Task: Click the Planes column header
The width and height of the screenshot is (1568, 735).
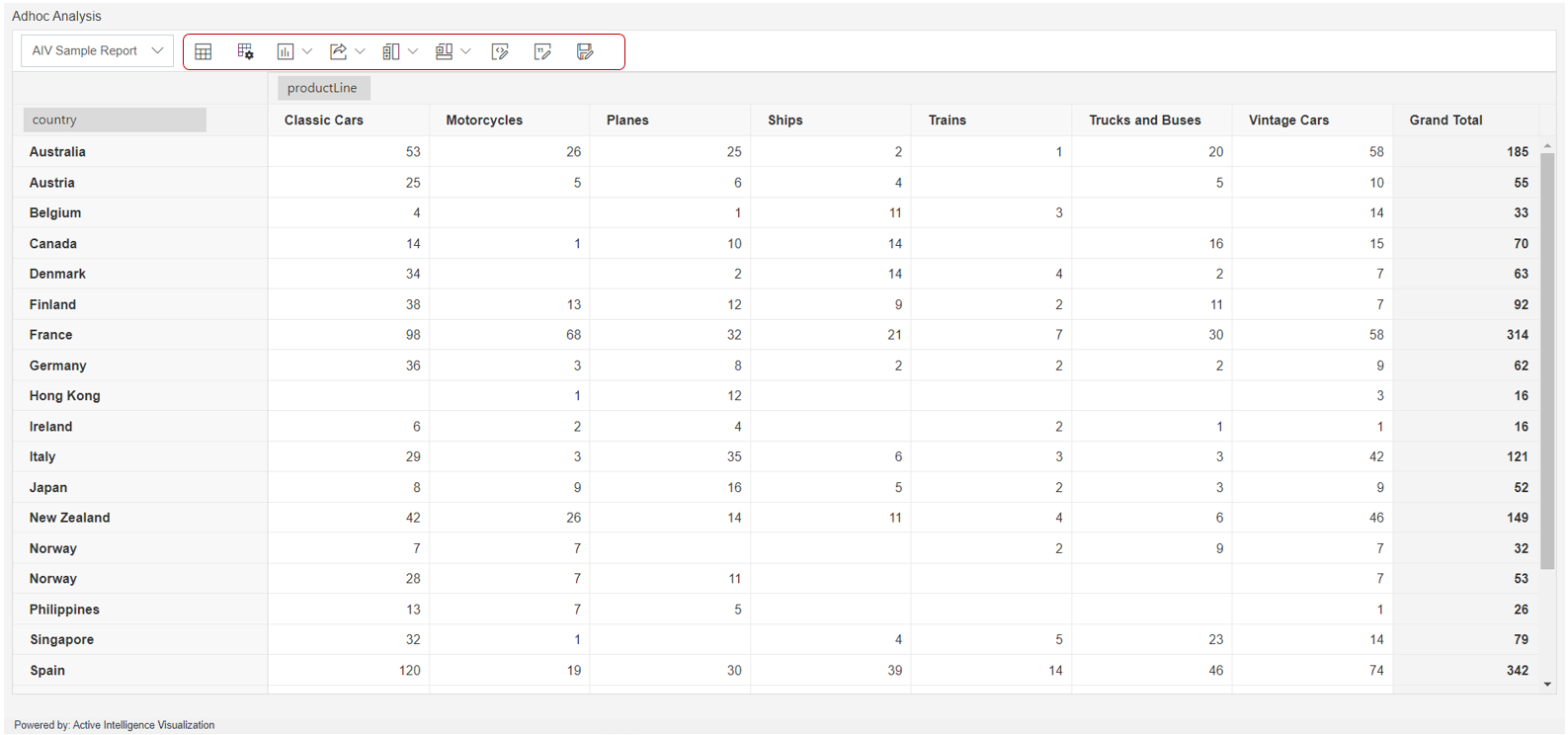Action: [x=627, y=121]
